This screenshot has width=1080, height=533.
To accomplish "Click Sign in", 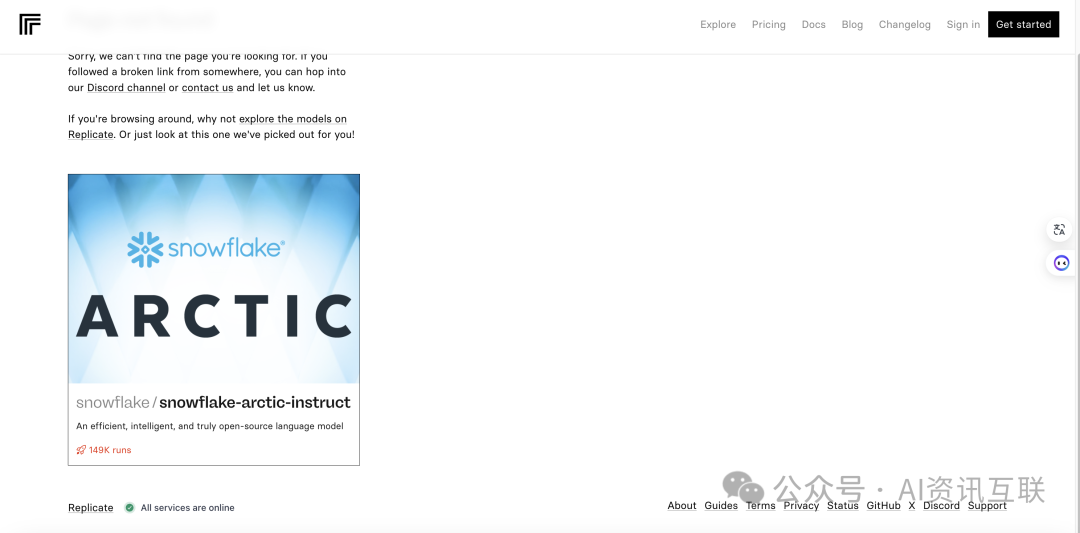I will 963,25.
